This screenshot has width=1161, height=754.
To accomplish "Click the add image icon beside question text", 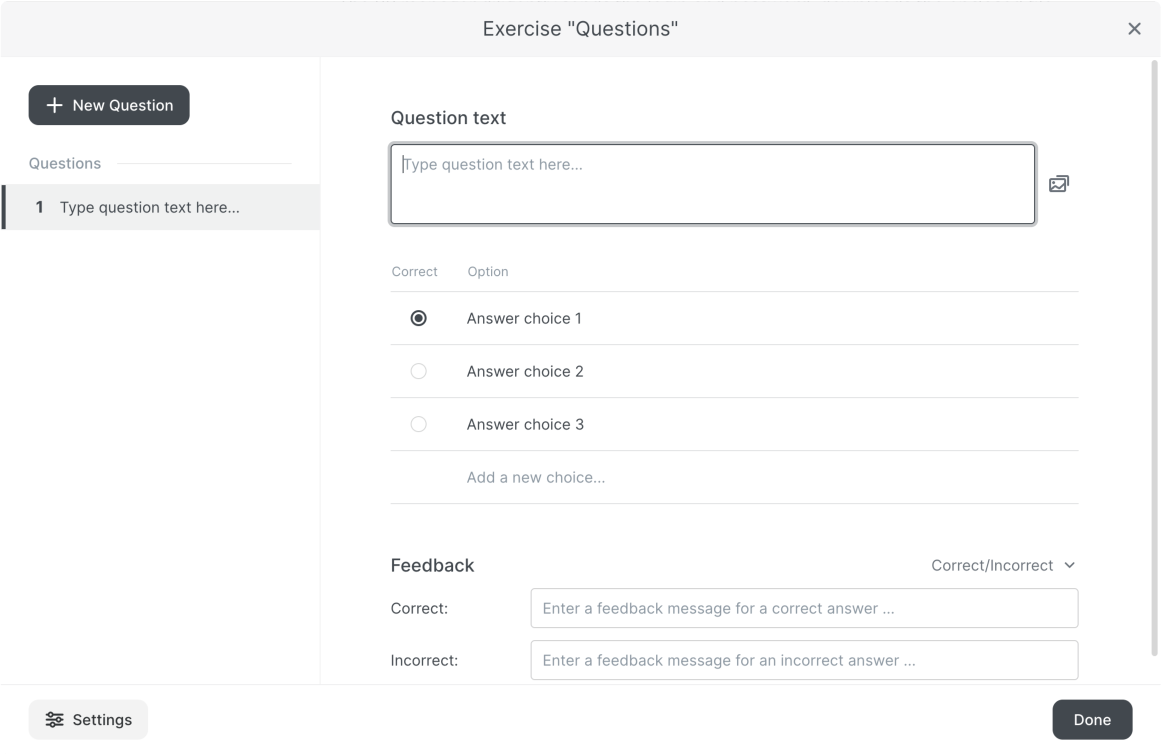I will [x=1059, y=184].
